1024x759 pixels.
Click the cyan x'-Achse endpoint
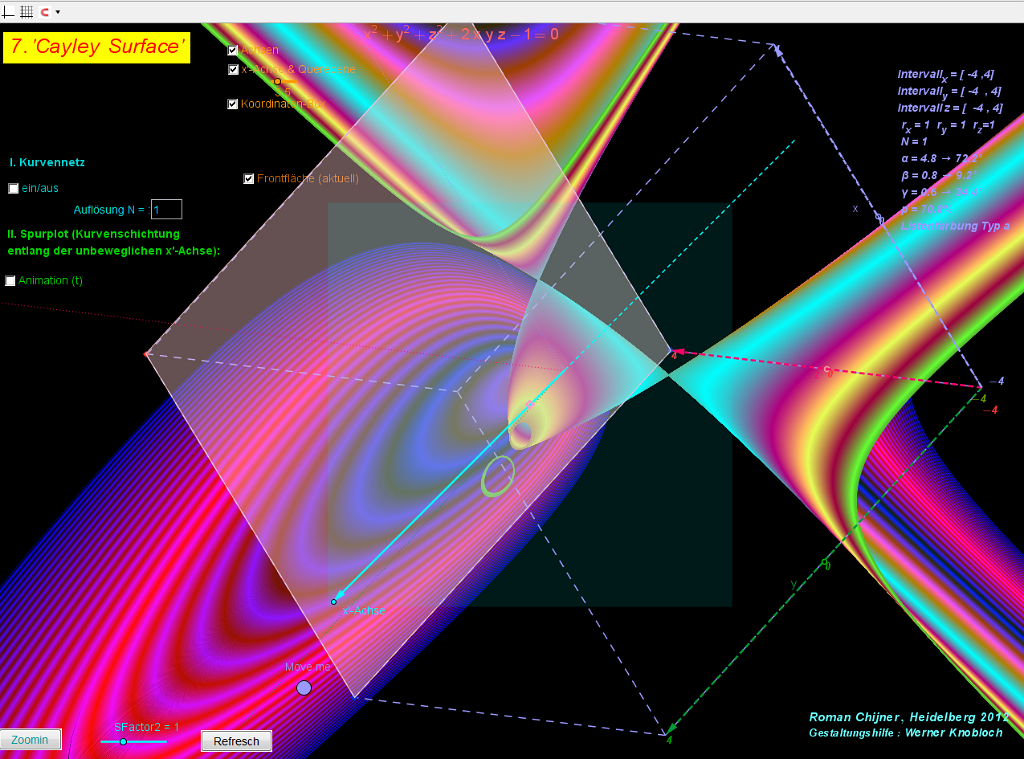[334, 602]
